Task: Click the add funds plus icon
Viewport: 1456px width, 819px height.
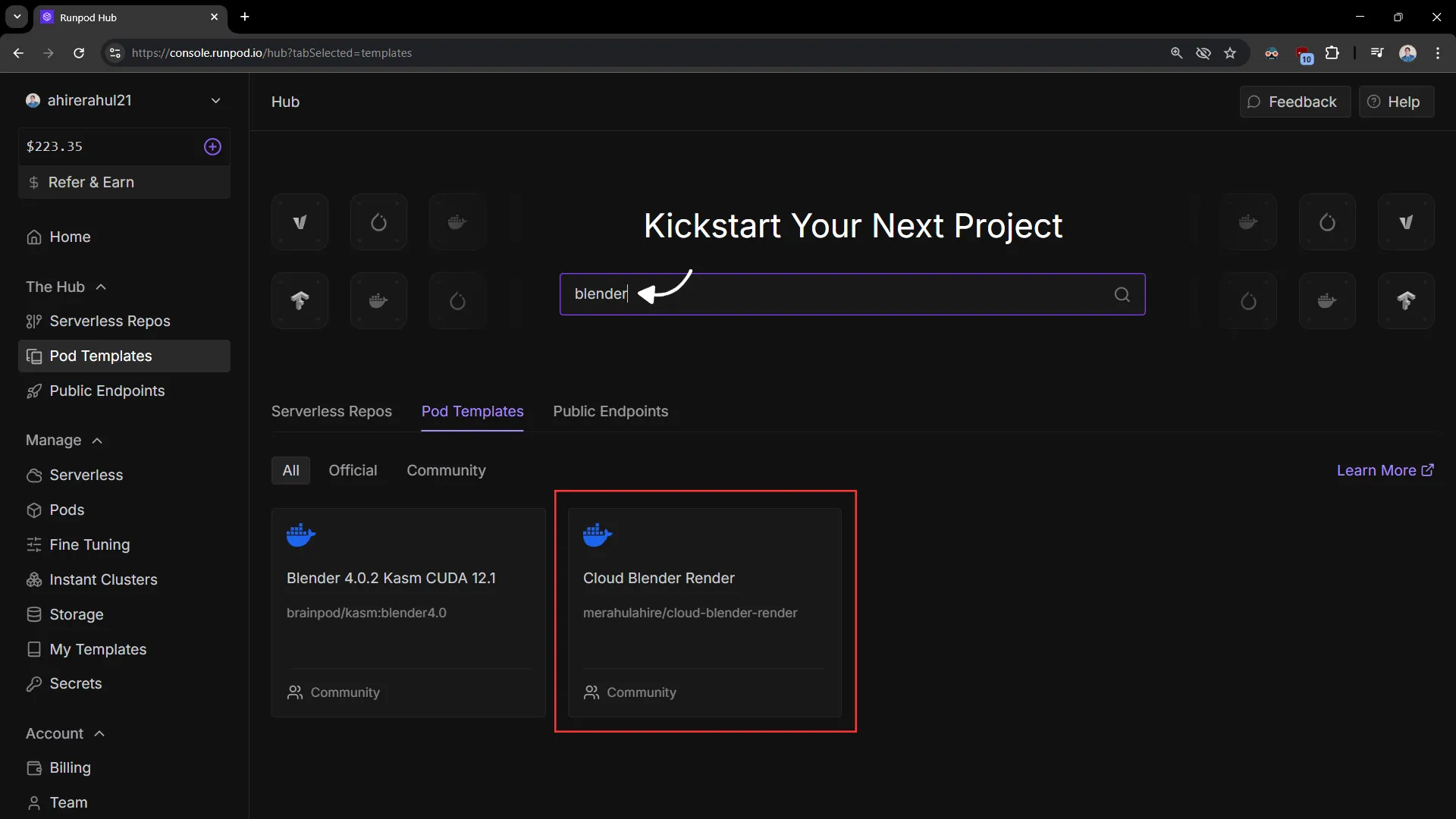Action: (x=212, y=146)
